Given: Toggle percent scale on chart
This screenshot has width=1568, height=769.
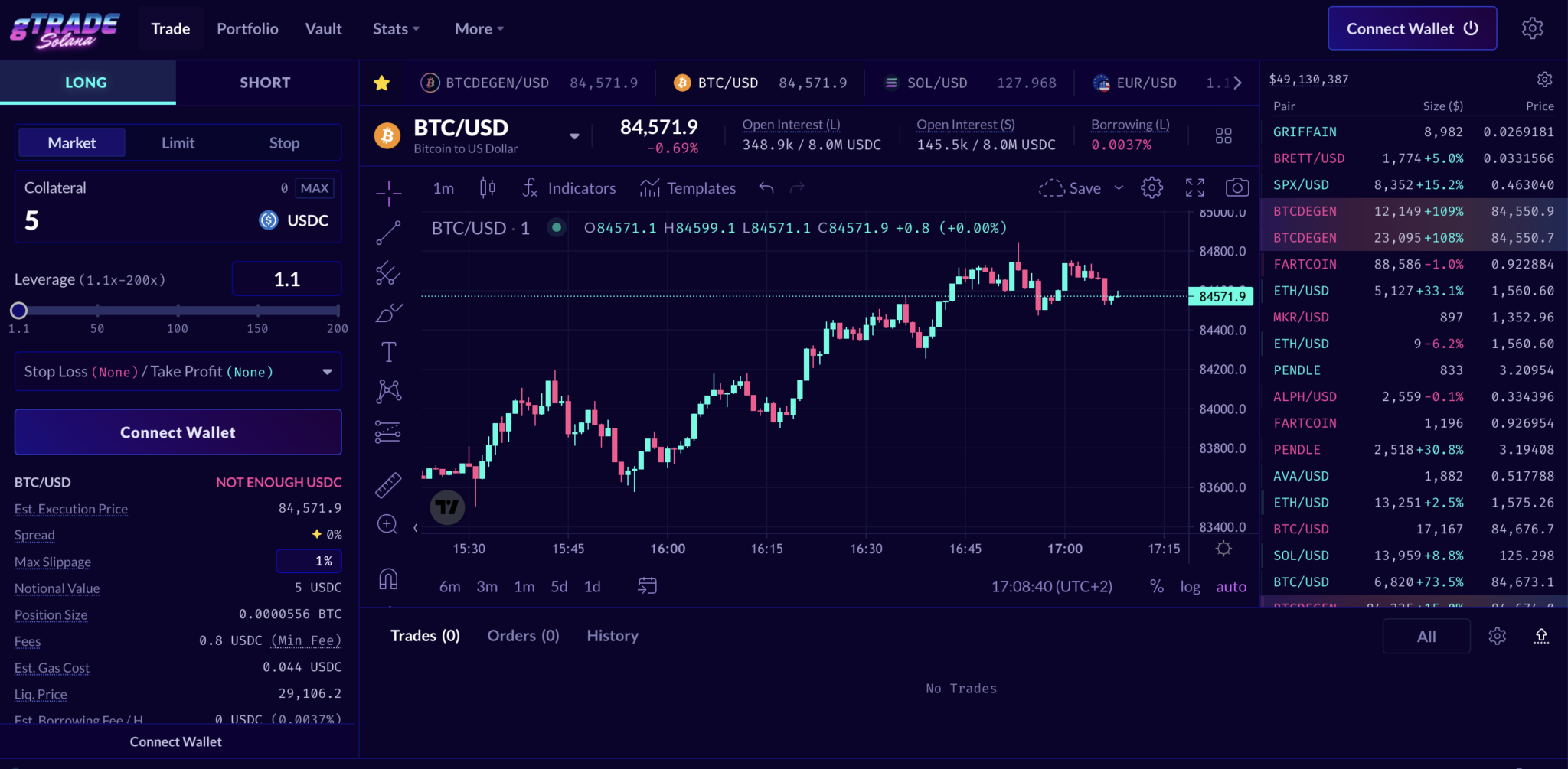Looking at the screenshot, I should [1157, 587].
